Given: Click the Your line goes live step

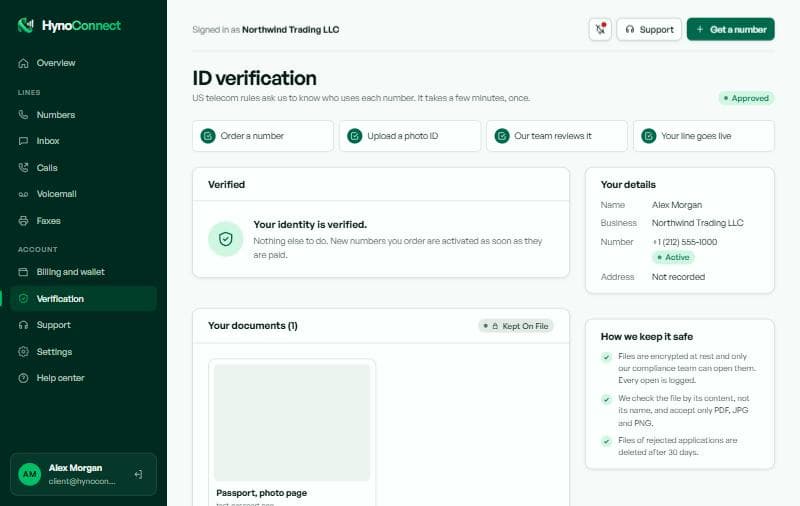Looking at the screenshot, I should tap(704, 136).
